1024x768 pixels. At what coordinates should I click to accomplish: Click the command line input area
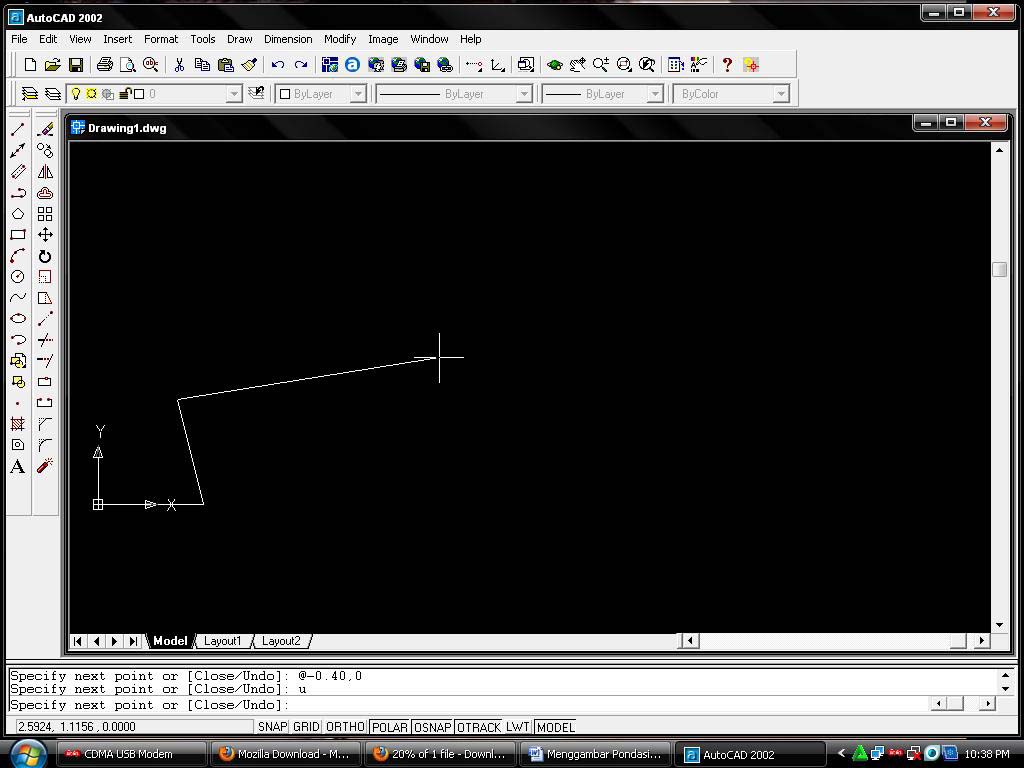[470, 705]
